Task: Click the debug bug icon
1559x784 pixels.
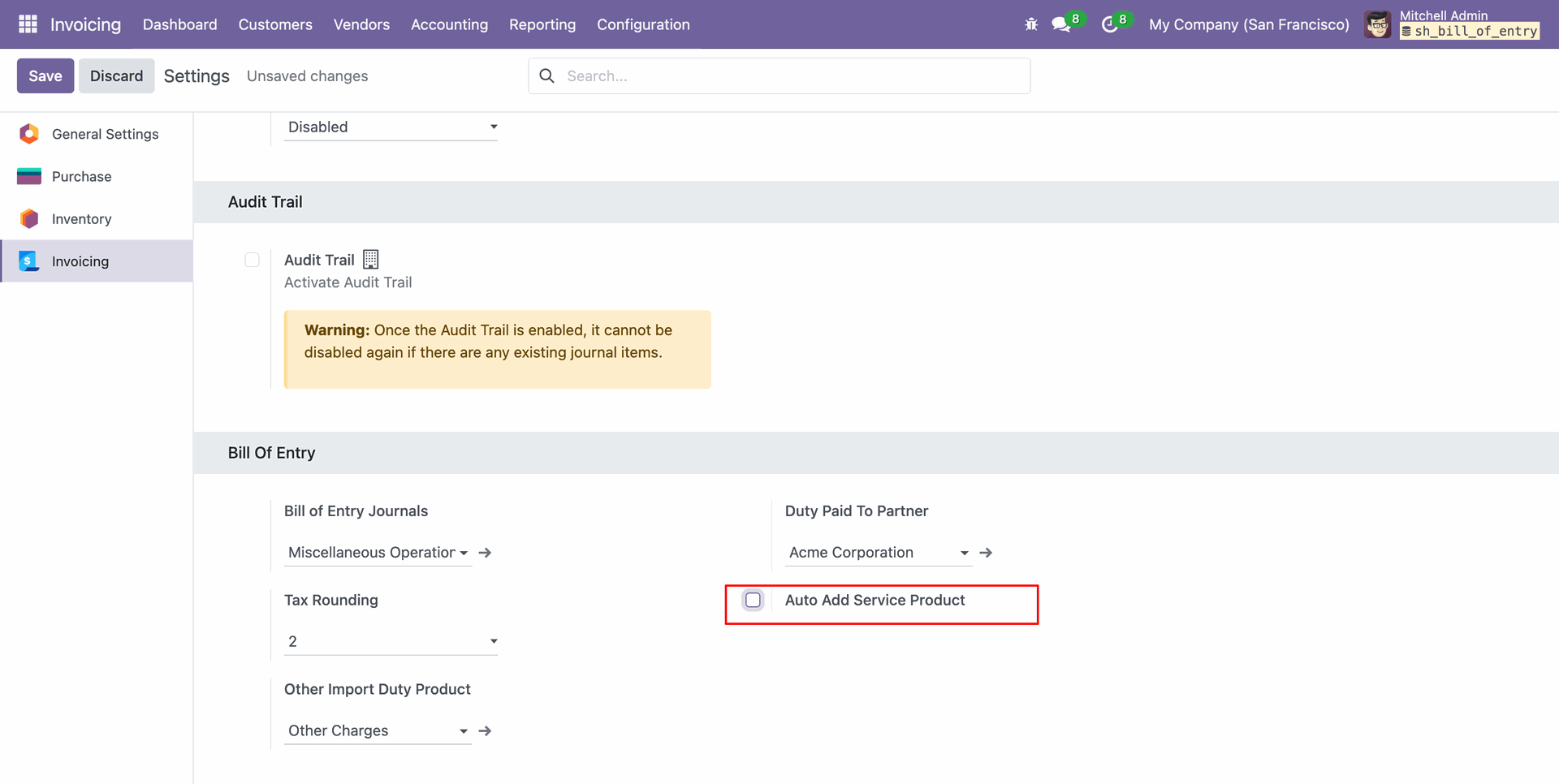Action: (x=1031, y=24)
